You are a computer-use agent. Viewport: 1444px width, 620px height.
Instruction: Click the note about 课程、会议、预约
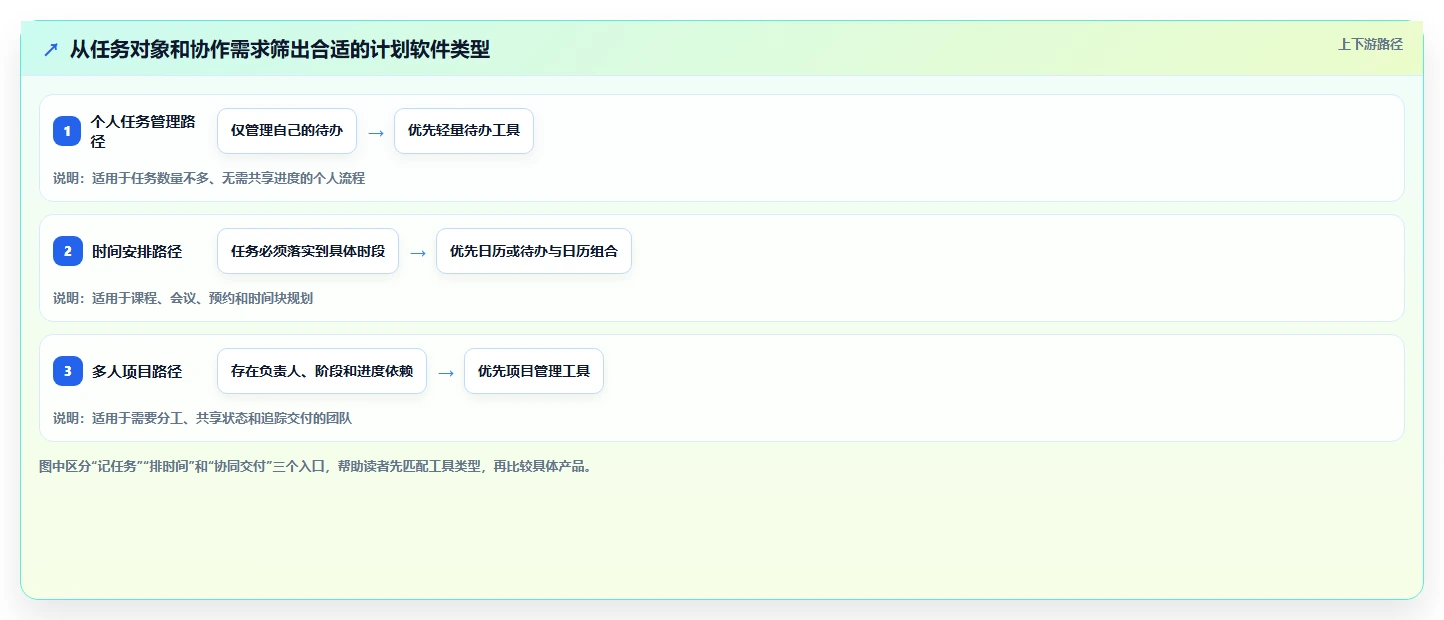pyautogui.click(x=183, y=298)
